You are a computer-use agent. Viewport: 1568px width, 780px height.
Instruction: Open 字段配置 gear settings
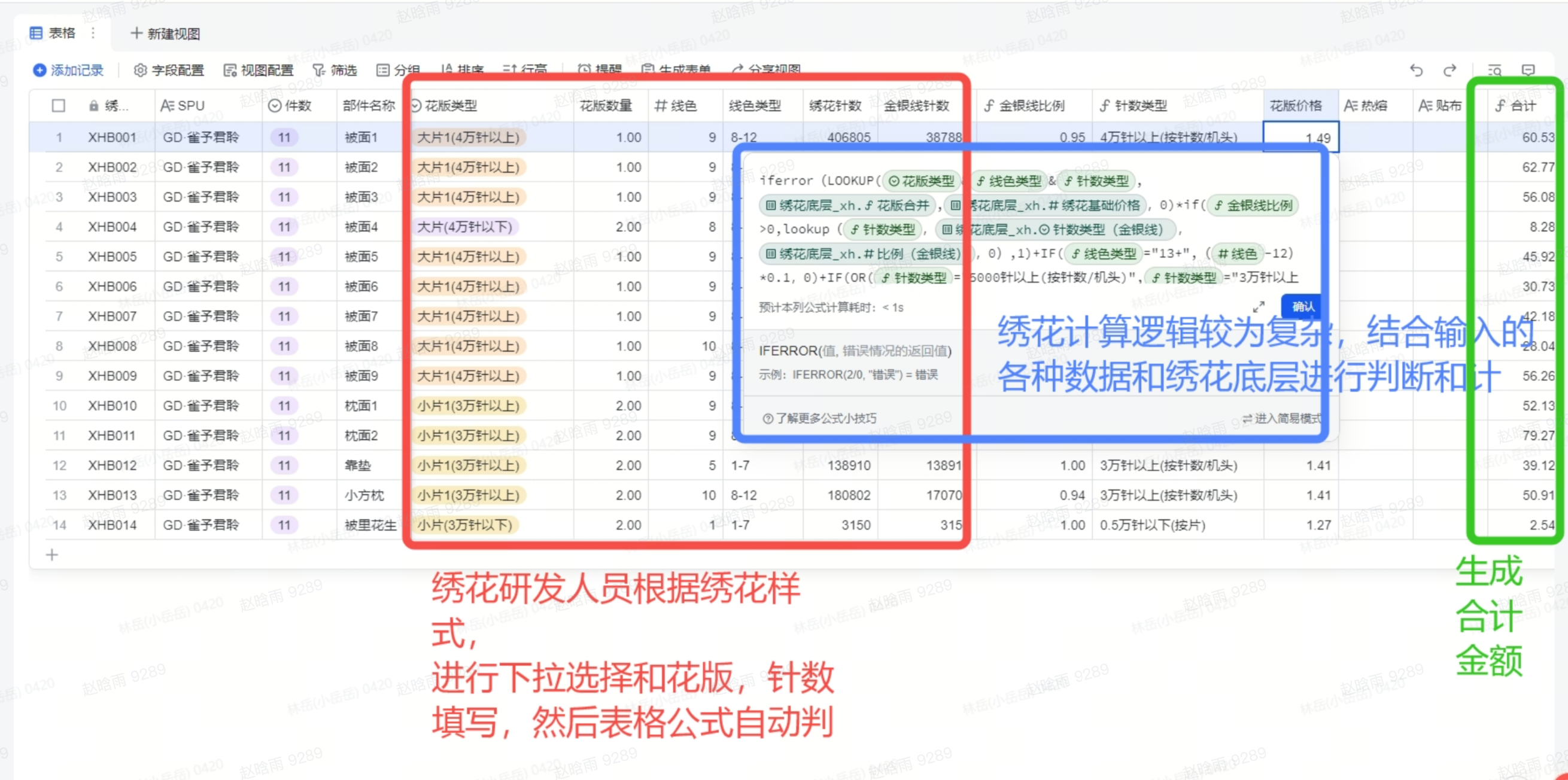coord(140,71)
